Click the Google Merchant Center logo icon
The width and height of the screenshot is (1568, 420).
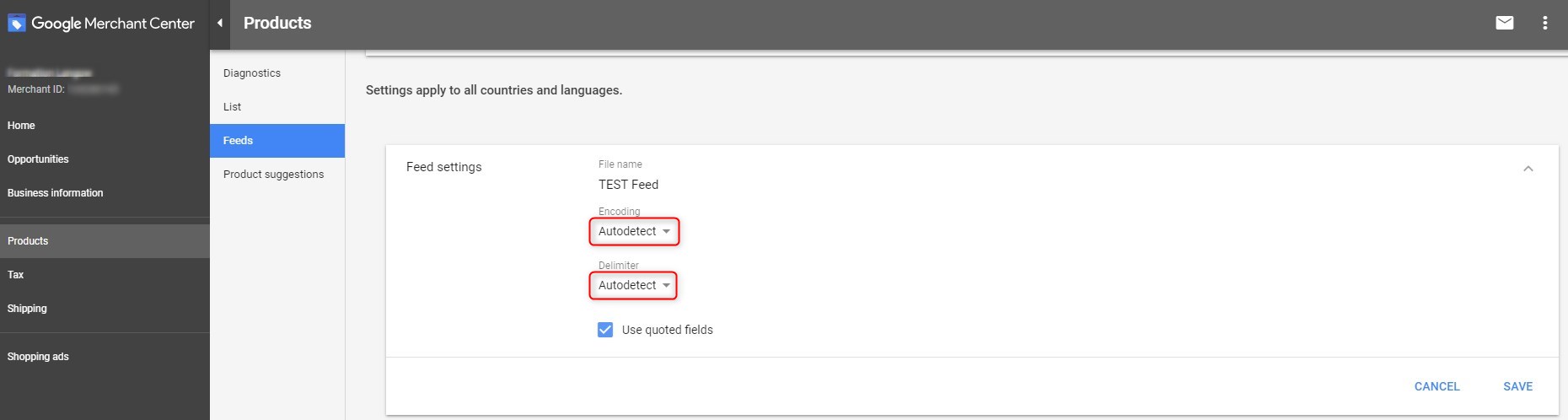(x=17, y=24)
